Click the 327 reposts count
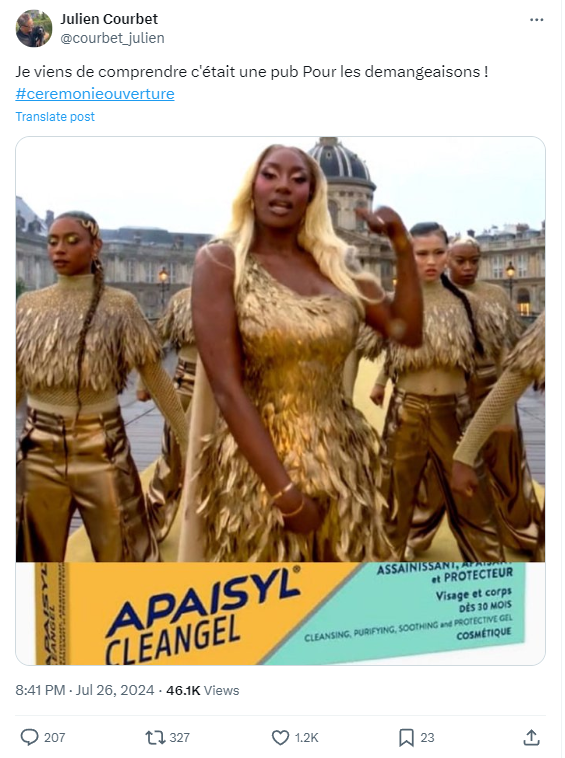 pyautogui.click(x=179, y=737)
